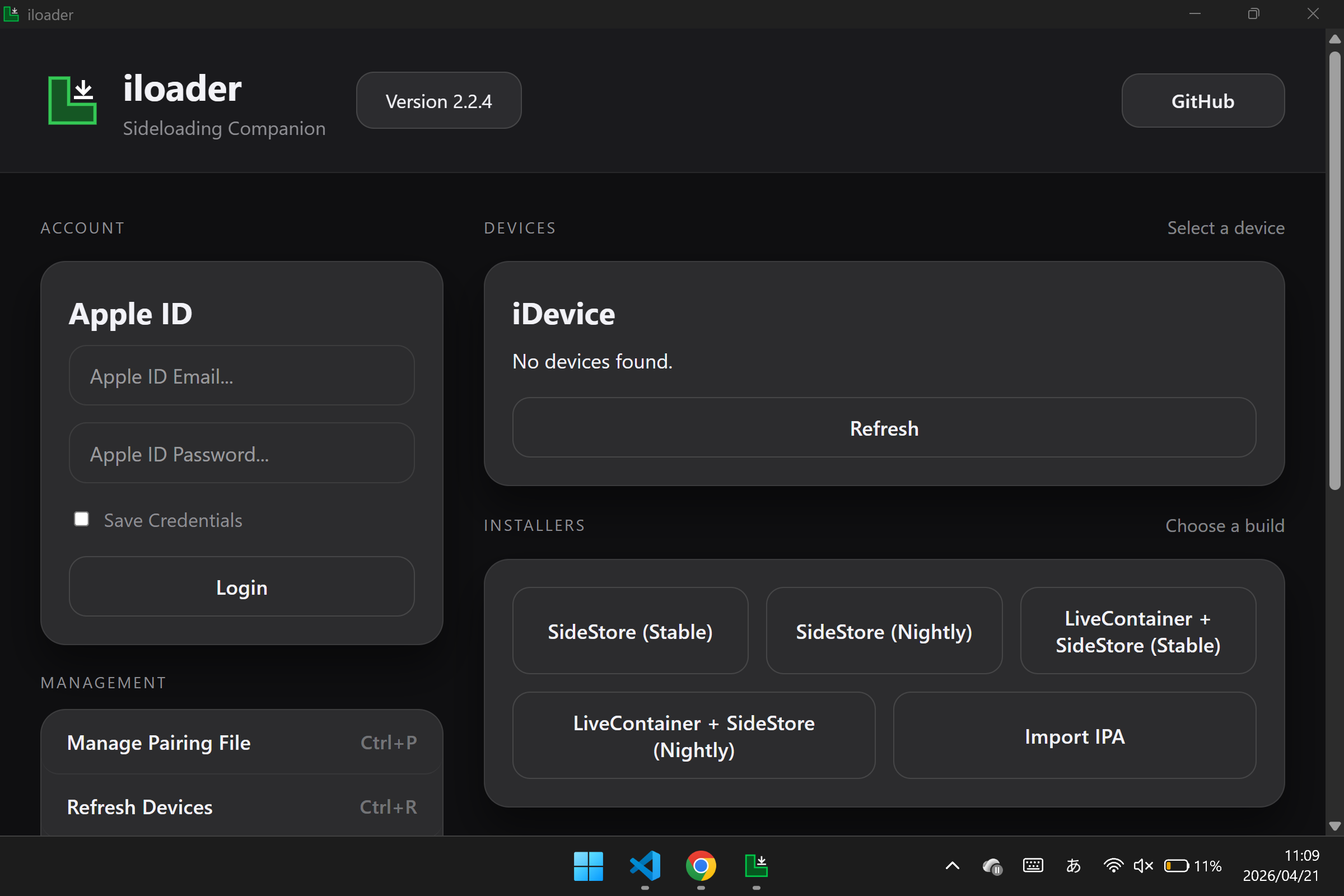Screen dimensions: 1344x896
Task: Click the Version 2.2.4 button
Action: click(439, 101)
